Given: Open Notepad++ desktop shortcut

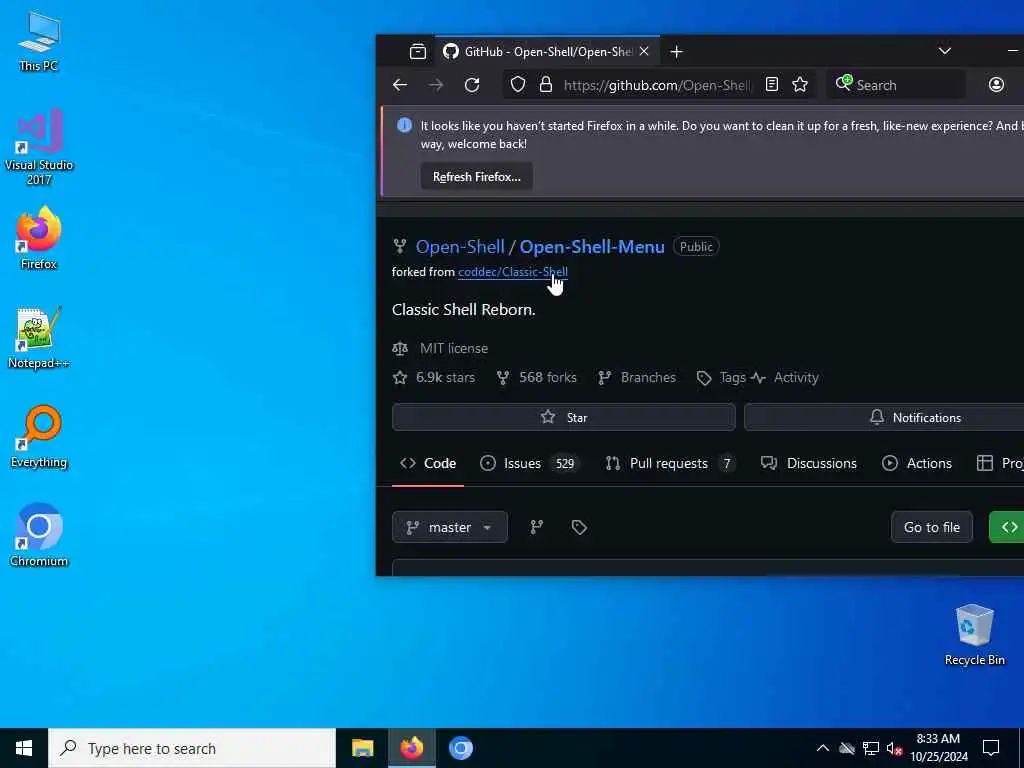Looking at the screenshot, I should click(x=39, y=338).
